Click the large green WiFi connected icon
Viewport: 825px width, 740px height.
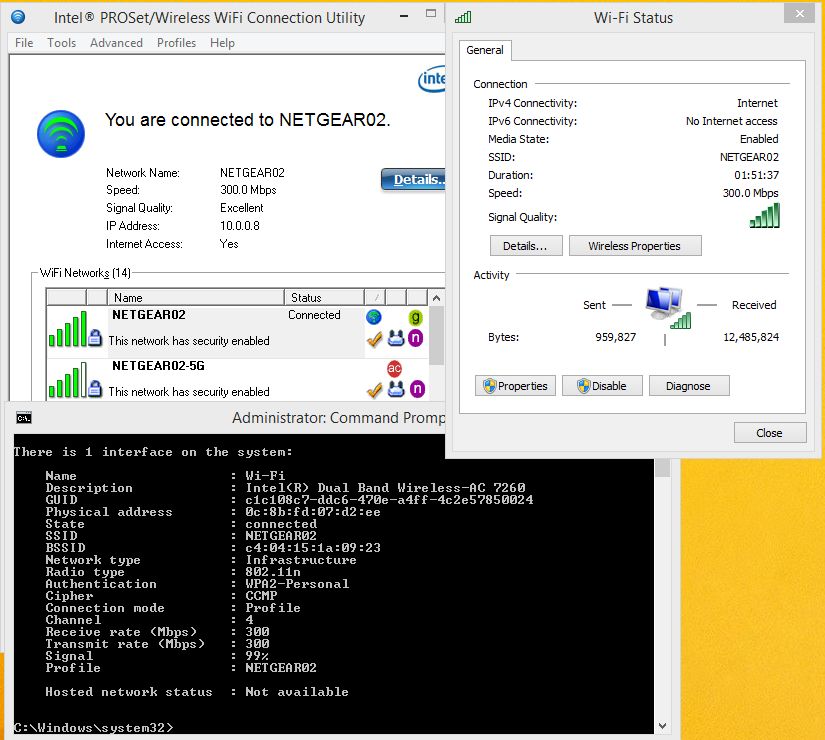(61, 134)
